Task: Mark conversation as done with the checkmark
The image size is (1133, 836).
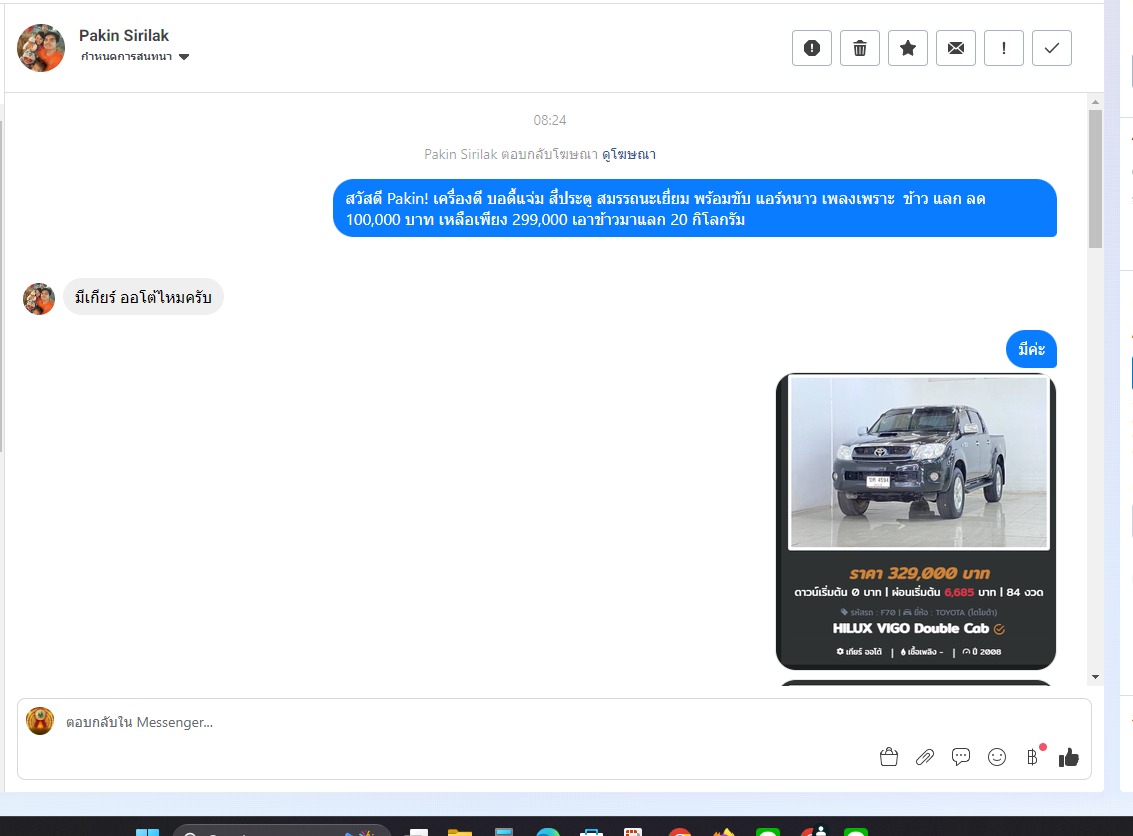Action: point(1052,48)
